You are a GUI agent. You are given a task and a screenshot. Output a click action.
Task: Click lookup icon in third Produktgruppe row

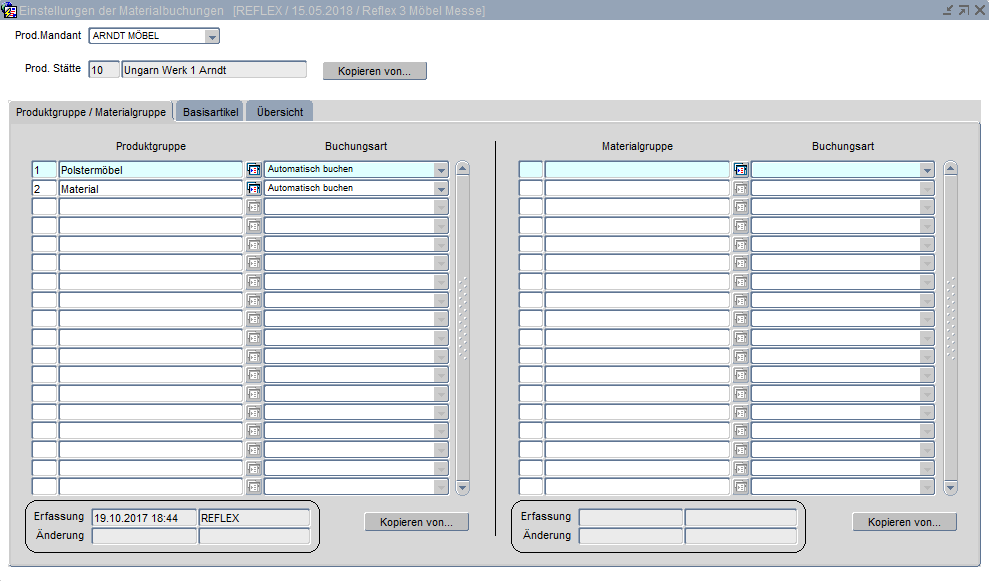(254, 207)
